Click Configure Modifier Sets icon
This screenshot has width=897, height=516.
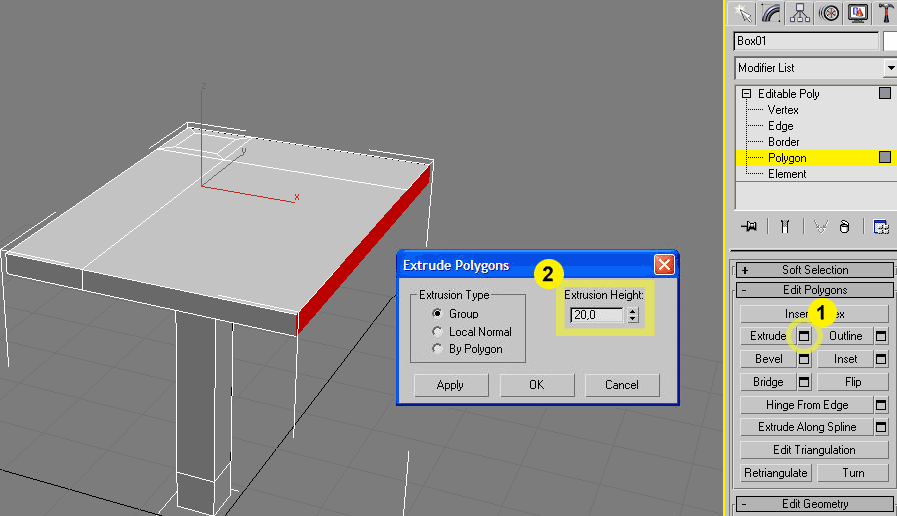[881, 227]
